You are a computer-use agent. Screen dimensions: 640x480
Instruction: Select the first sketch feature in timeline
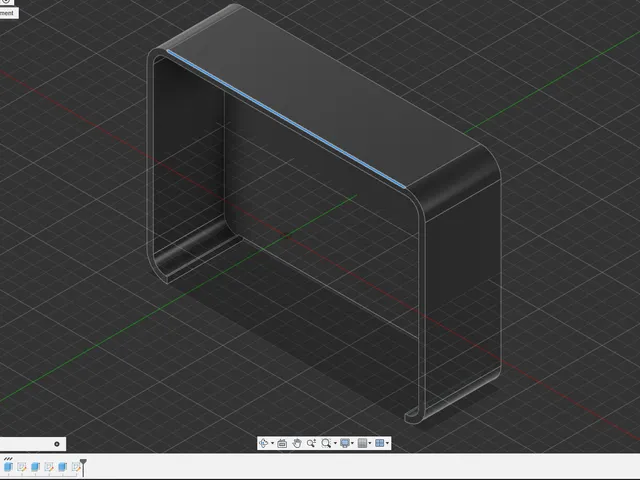[22, 467]
